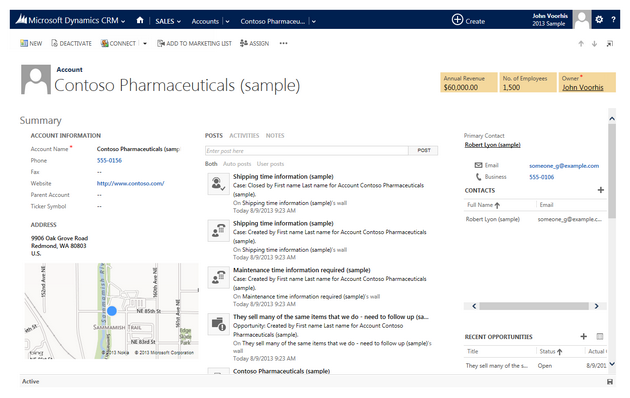
Task: Switch to the POSTS tab
Action: click(214, 136)
